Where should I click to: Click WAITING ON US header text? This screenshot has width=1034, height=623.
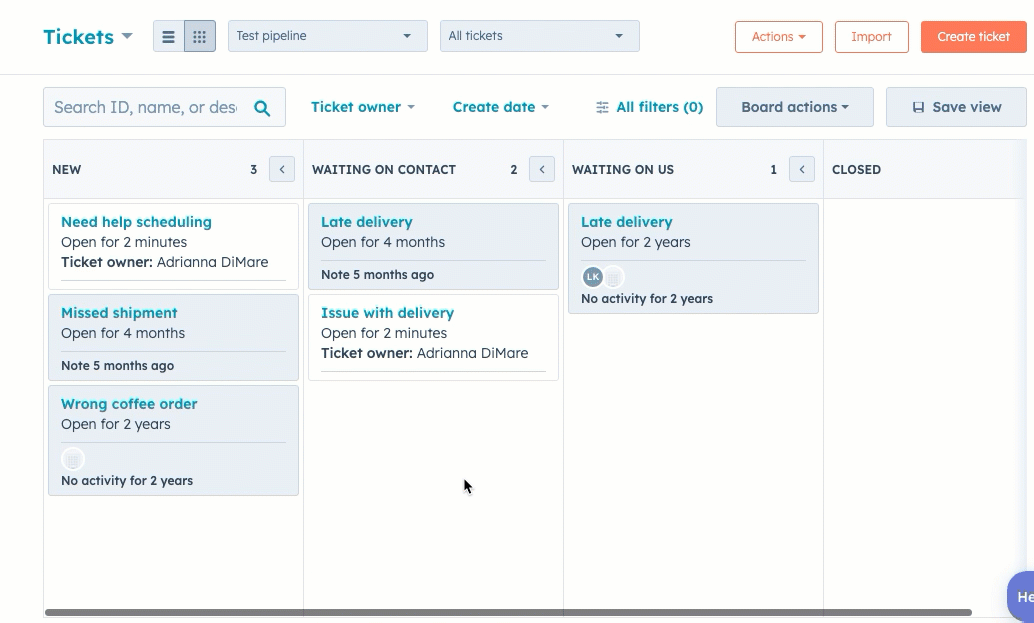[623, 169]
